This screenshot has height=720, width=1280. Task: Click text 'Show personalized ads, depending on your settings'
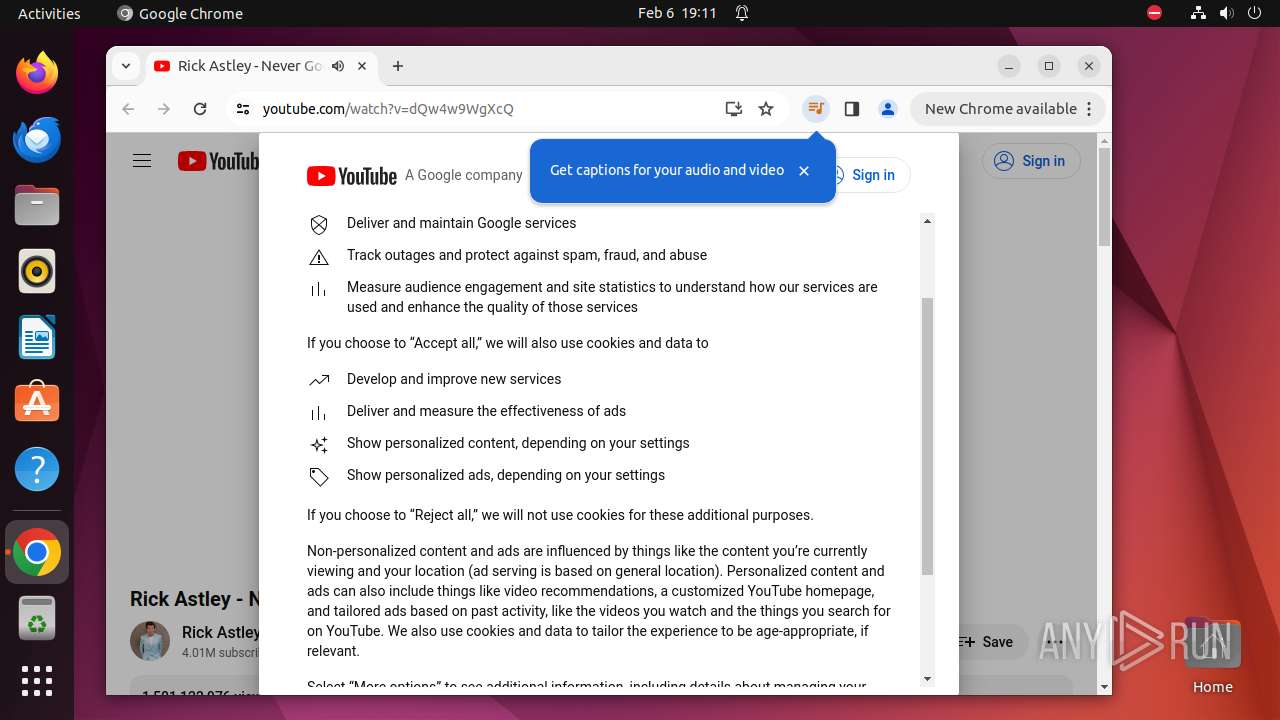tap(506, 475)
